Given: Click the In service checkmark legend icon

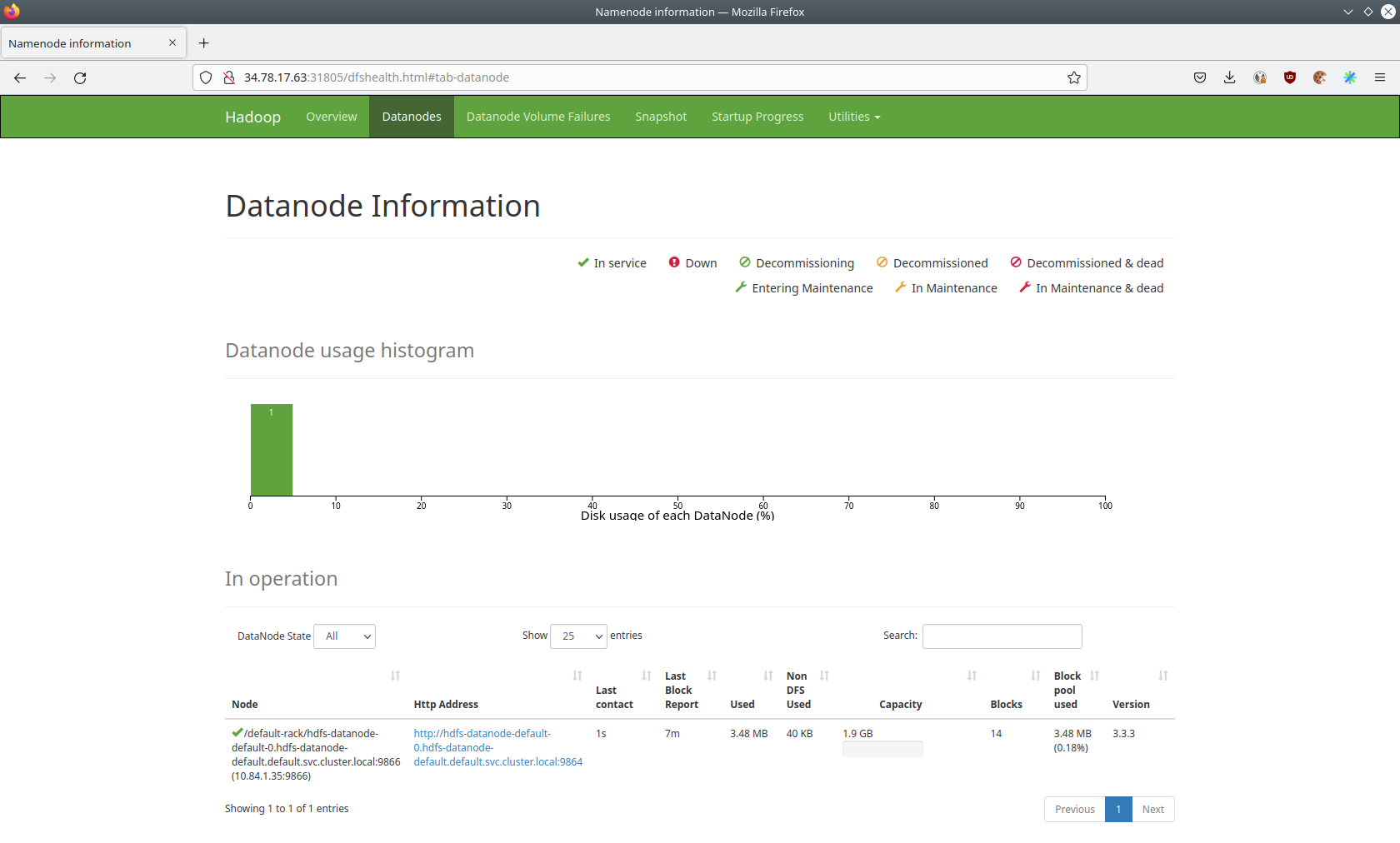Looking at the screenshot, I should (583, 262).
